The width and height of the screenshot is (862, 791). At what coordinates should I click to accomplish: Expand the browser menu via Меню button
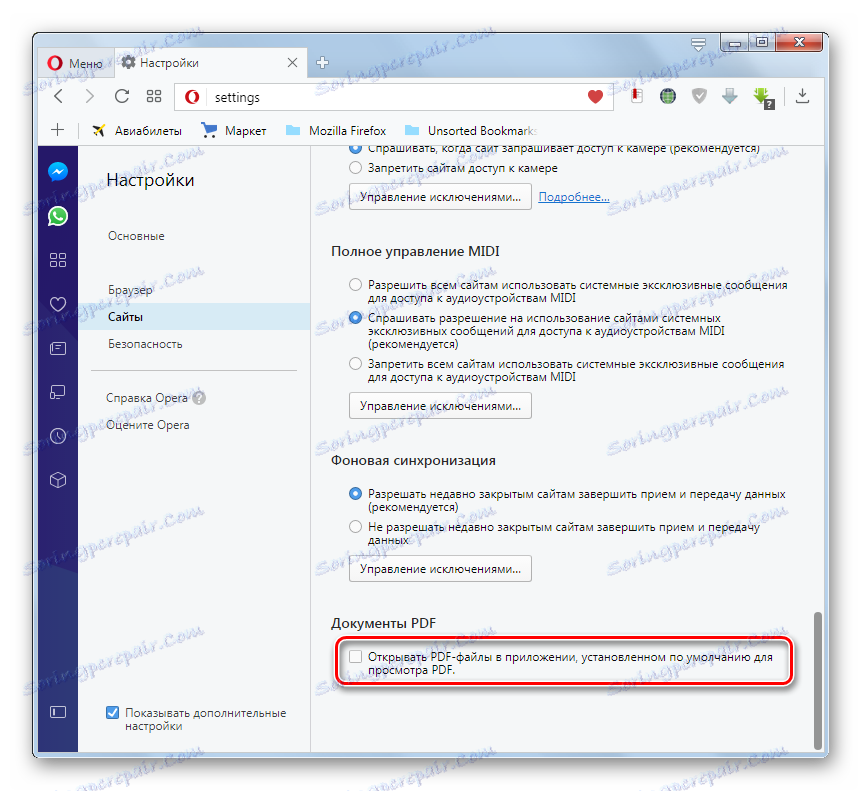(x=75, y=62)
